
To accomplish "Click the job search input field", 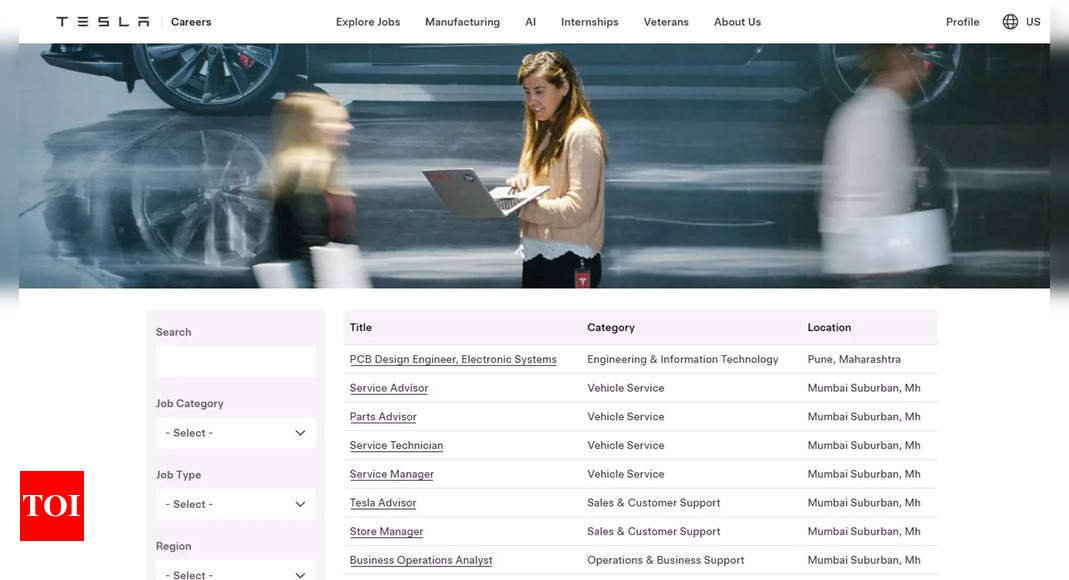I will 236,361.
